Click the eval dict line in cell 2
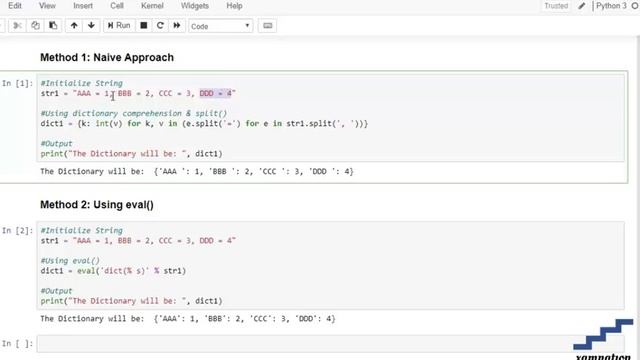640x360 pixels. click(113, 271)
